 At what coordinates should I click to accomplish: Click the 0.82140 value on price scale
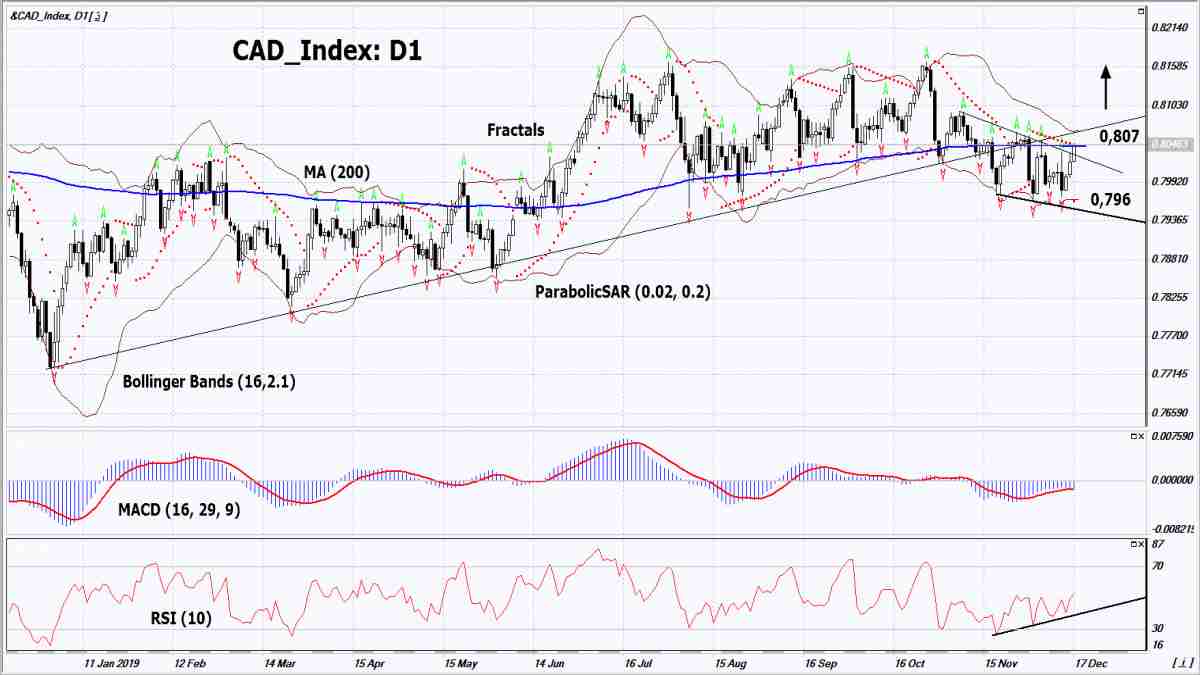1169,27
